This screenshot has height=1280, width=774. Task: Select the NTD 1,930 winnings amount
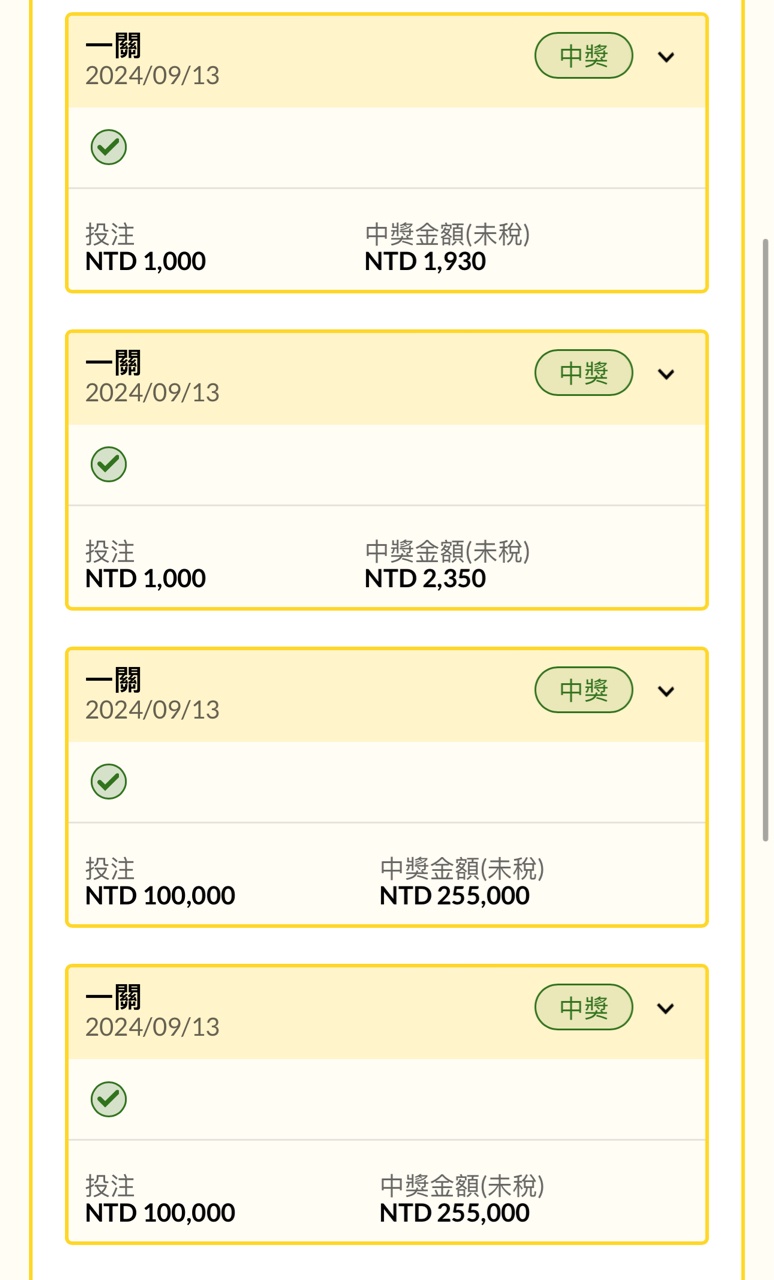tap(425, 262)
